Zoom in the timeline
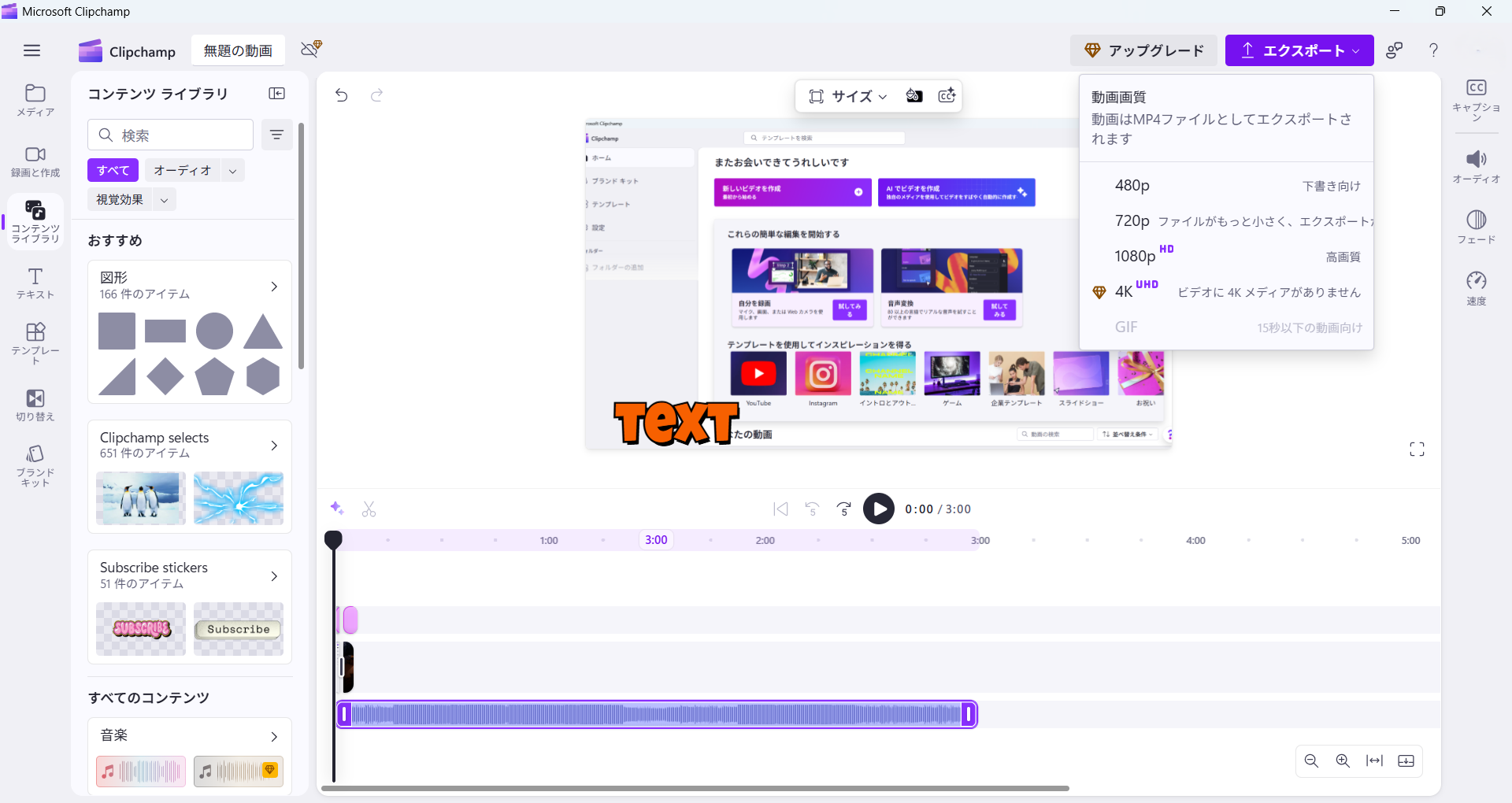This screenshot has width=1512, height=803. [x=1343, y=760]
